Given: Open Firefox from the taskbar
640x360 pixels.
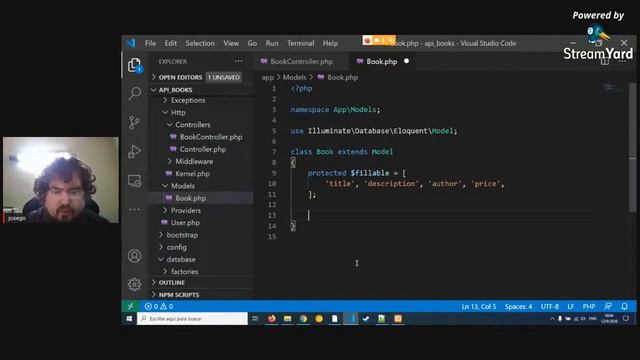Looking at the screenshot, I should 271,319.
